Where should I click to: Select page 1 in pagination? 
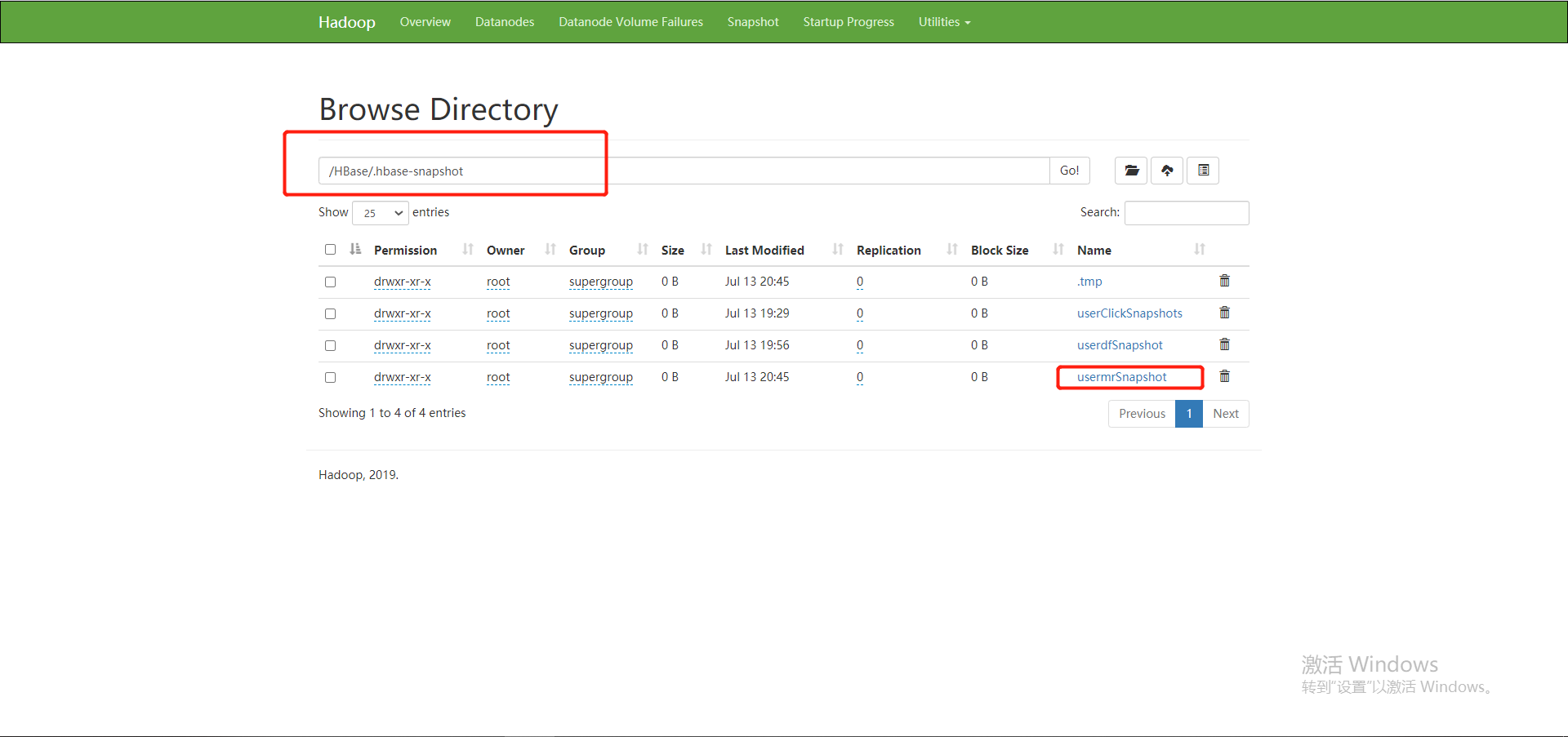point(1189,414)
